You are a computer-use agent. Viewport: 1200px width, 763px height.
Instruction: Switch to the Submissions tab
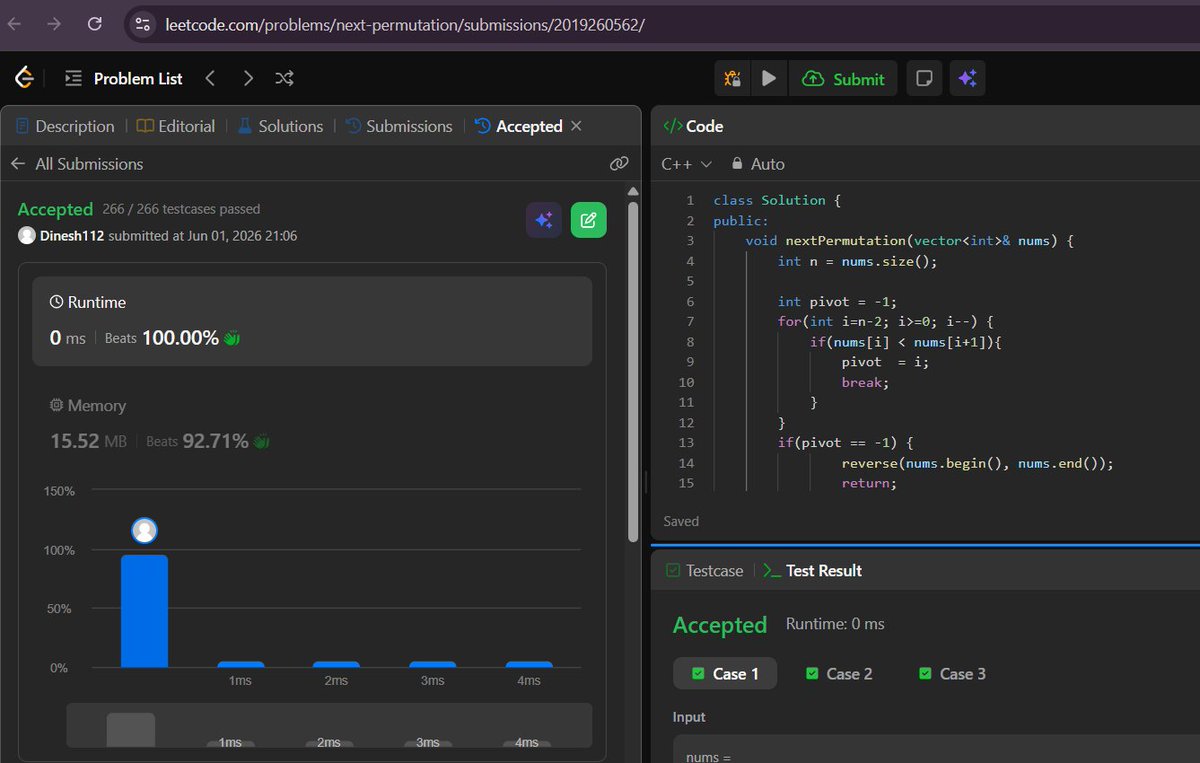click(399, 126)
